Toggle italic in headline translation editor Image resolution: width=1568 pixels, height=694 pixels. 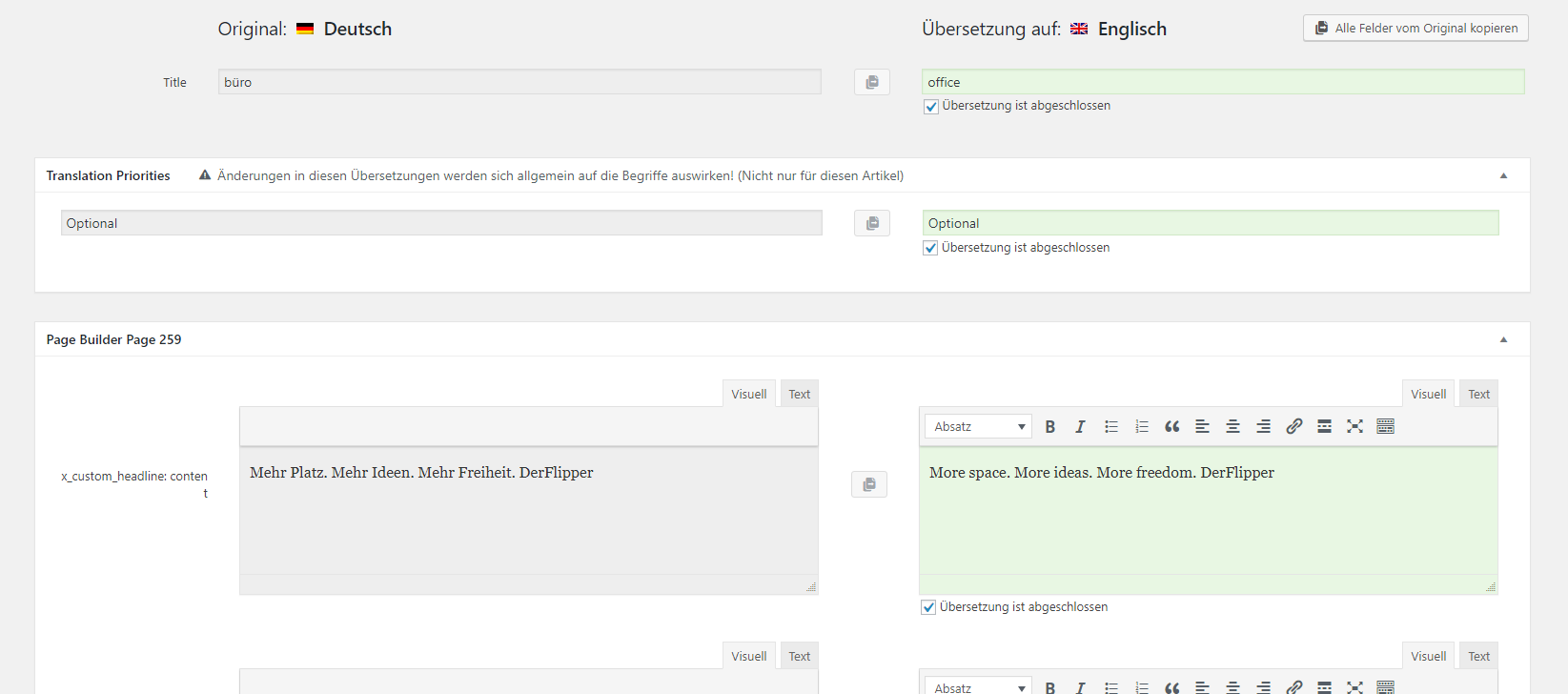(x=1080, y=426)
